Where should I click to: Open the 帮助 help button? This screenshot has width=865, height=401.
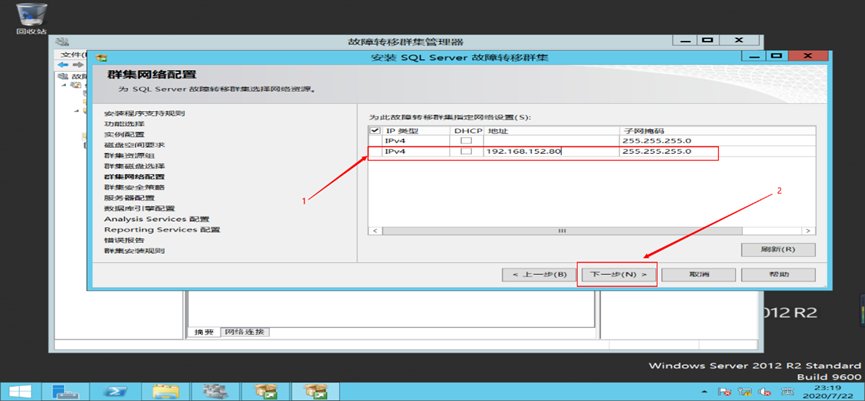coord(778,275)
